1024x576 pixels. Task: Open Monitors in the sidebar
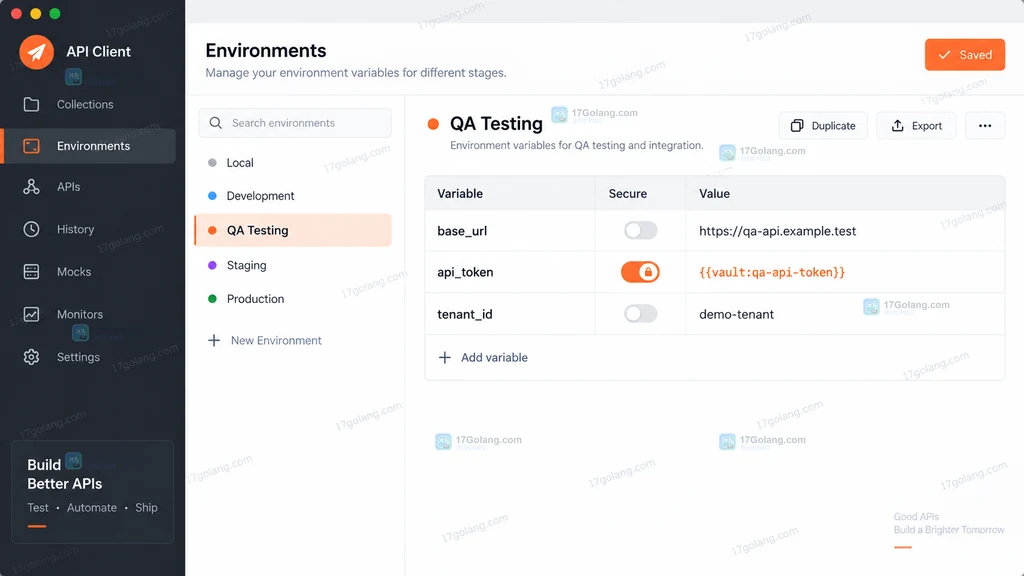click(80, 314)
